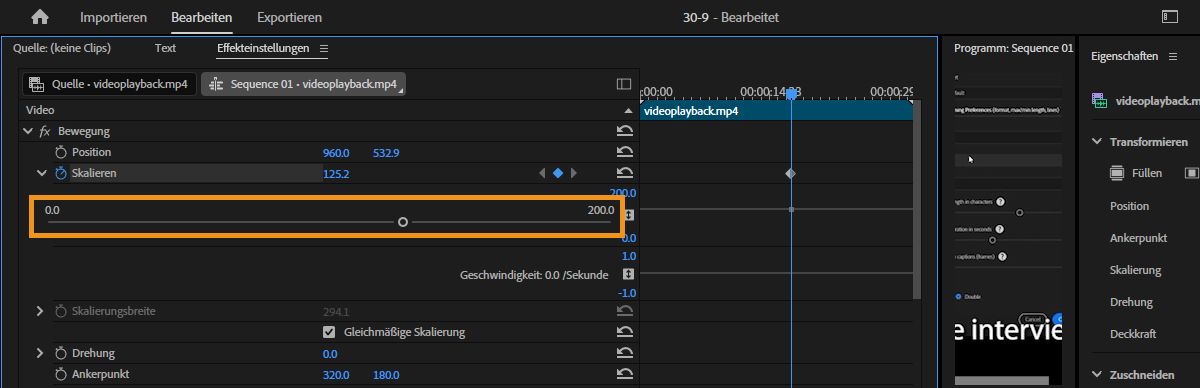Screen dimensions: 1200x388
Task: Edit Position Y value 532.9
Action: coord(386,153)
